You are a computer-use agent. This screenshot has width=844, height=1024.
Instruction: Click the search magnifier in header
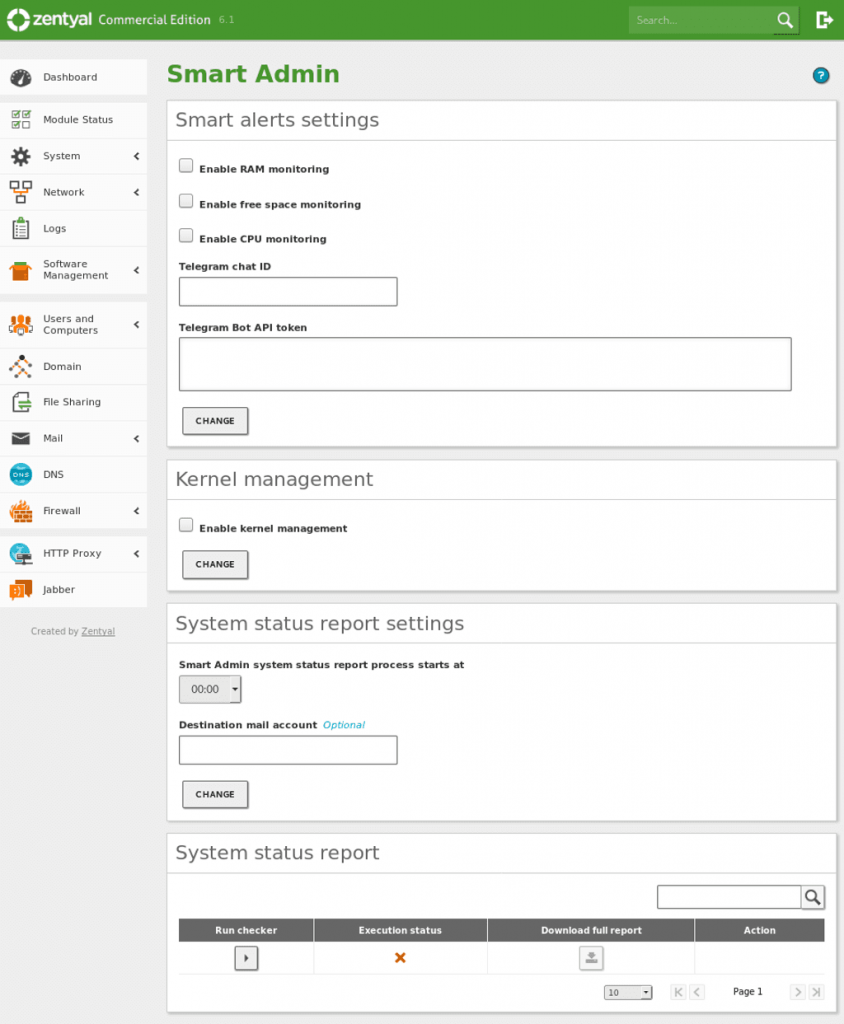coord(785,20)
